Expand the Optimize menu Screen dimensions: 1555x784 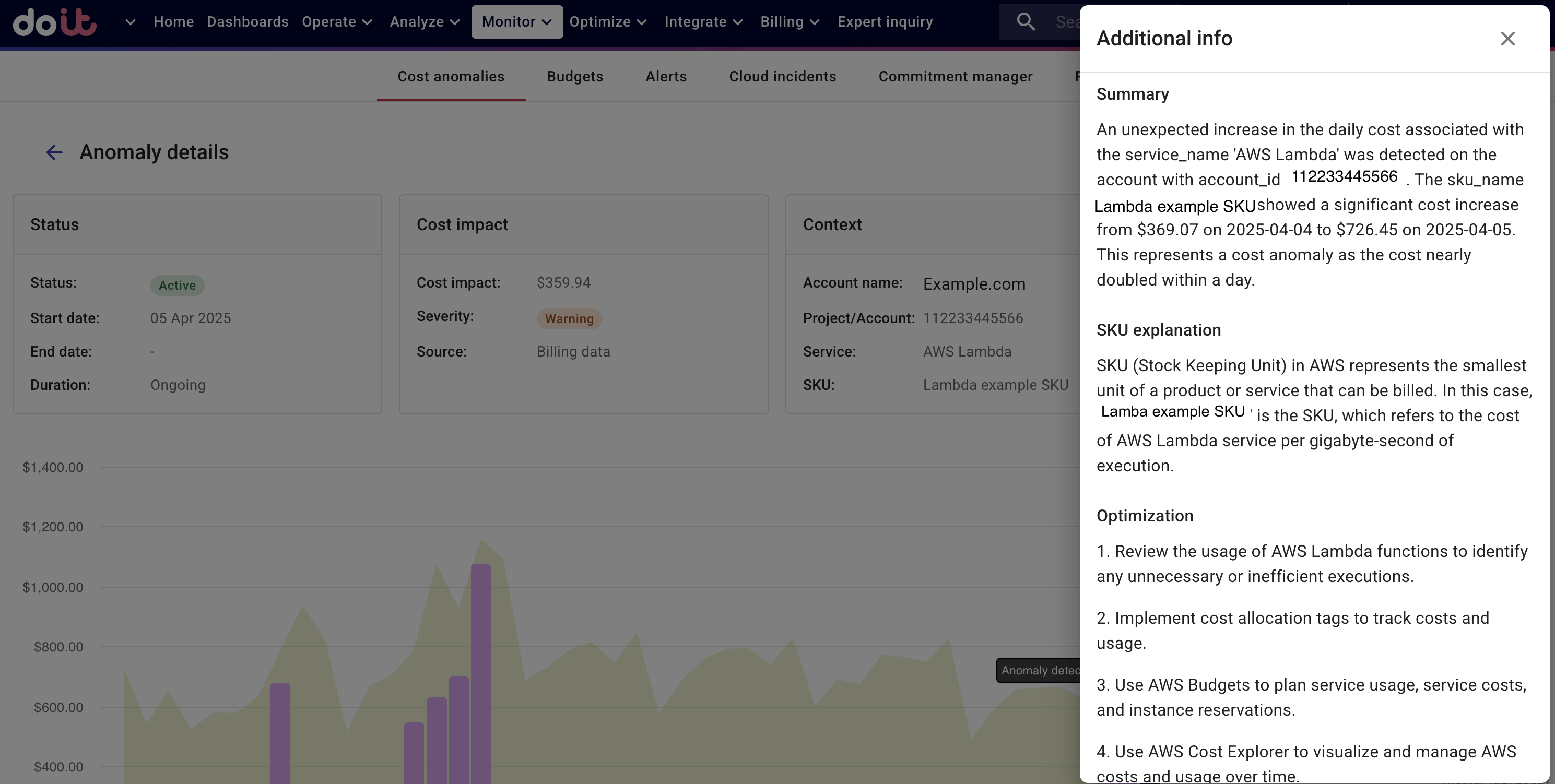608,22
